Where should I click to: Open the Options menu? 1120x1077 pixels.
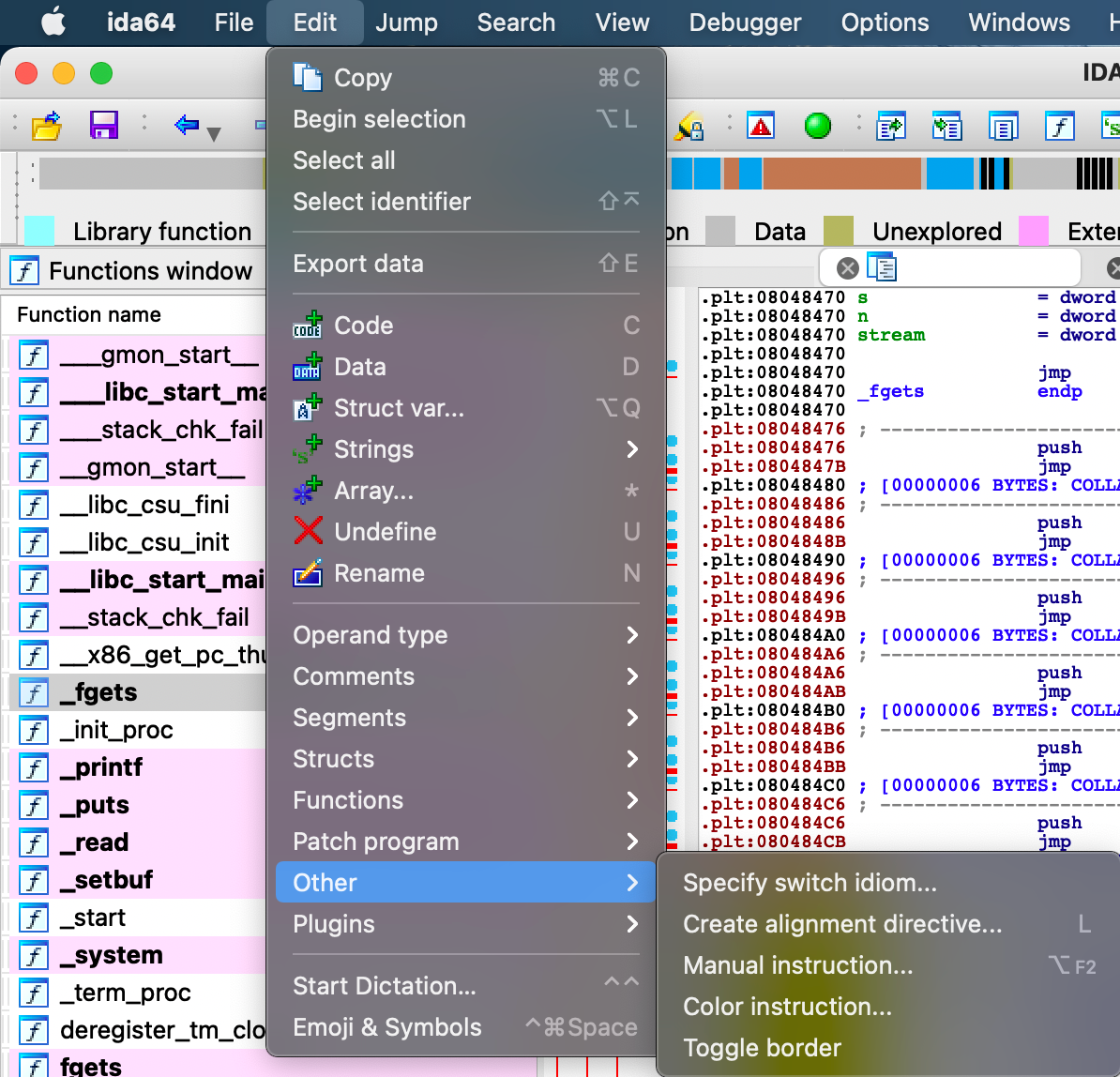(885, 23)
